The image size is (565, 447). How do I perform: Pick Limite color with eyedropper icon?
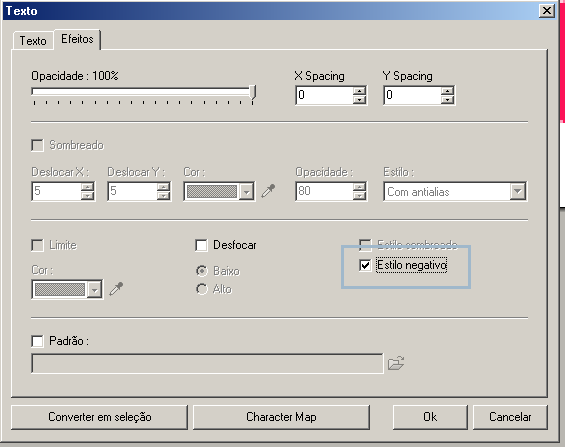point(116,289)
